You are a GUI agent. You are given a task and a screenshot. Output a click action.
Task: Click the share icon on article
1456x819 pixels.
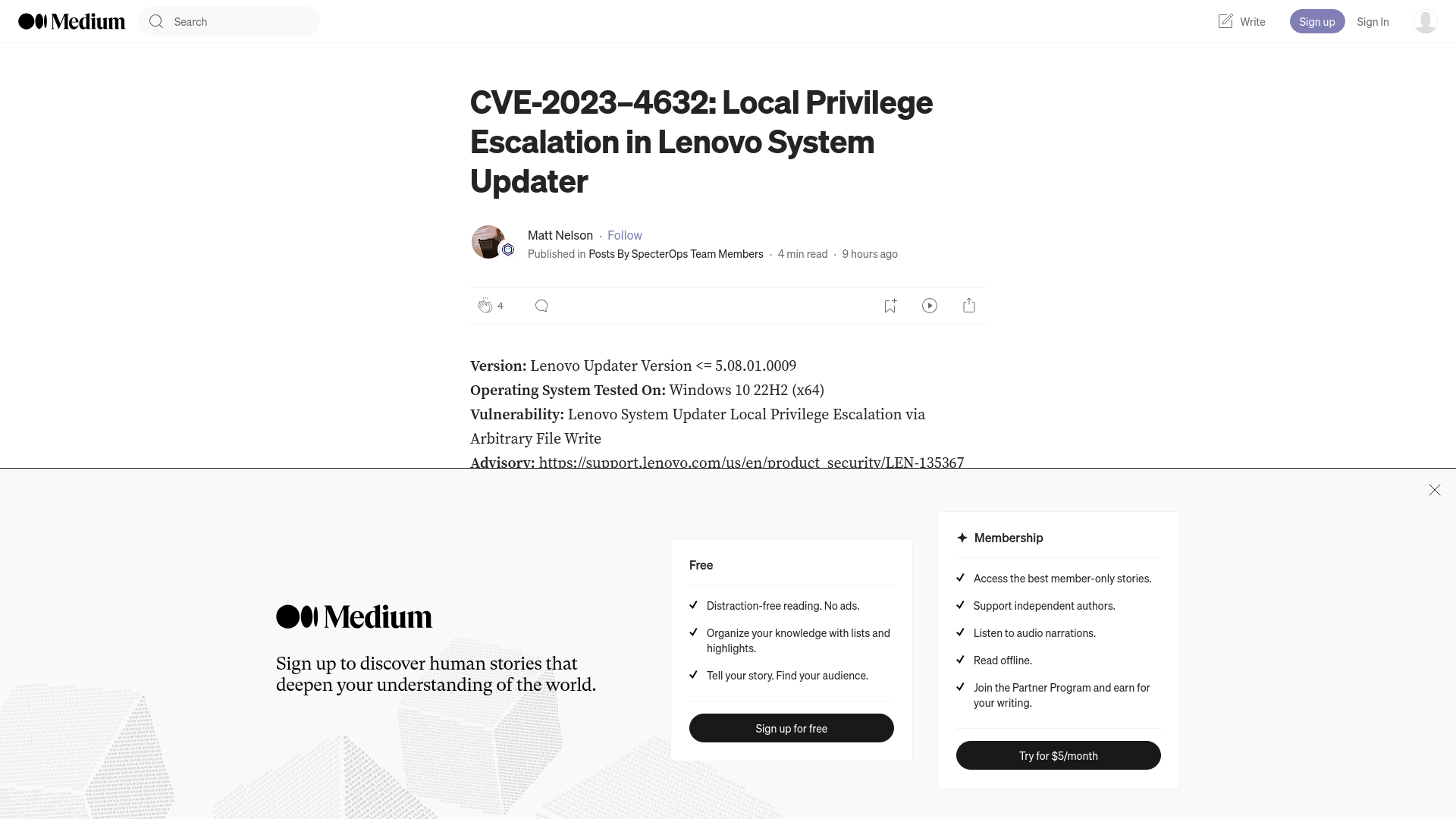[x=969, y=305]
